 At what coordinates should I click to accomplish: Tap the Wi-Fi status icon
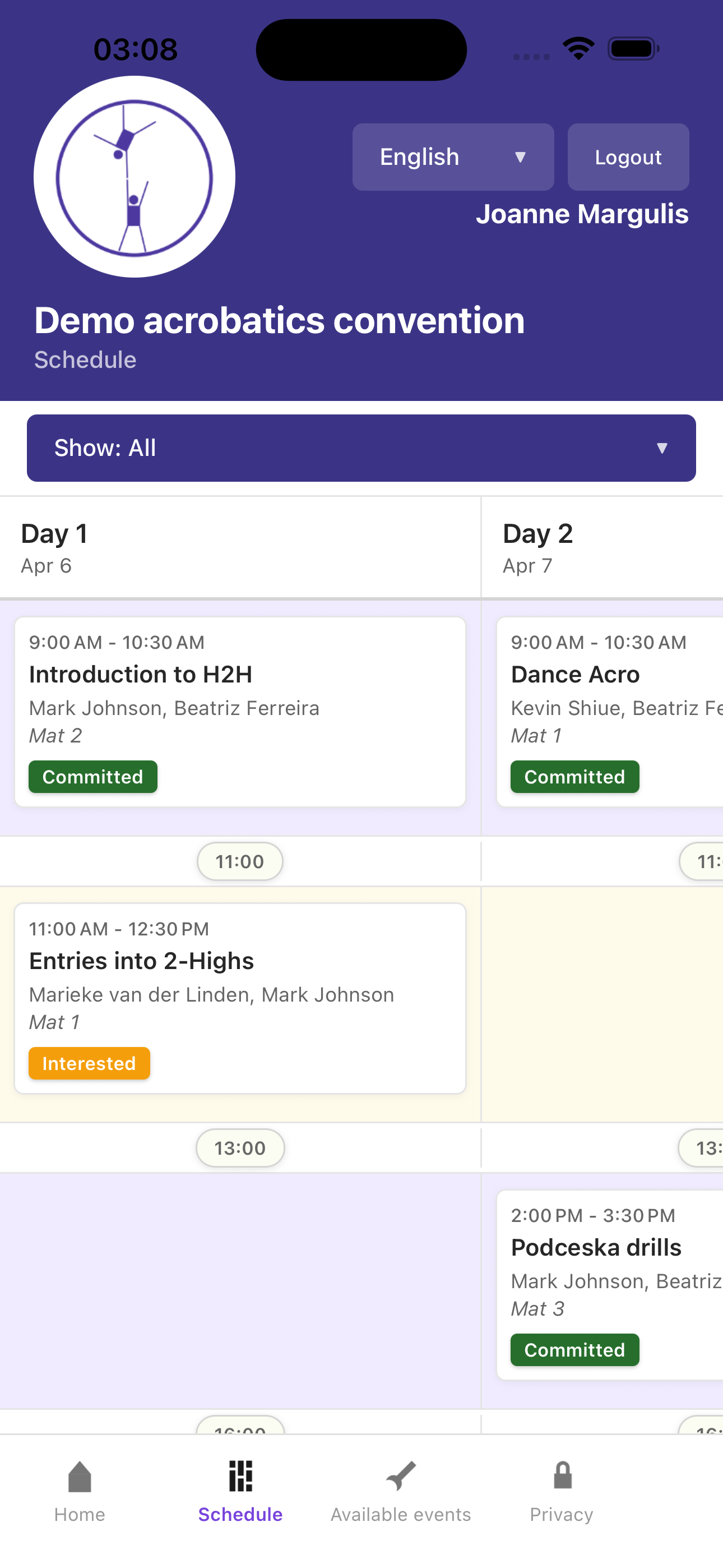[x=578, y=48]
